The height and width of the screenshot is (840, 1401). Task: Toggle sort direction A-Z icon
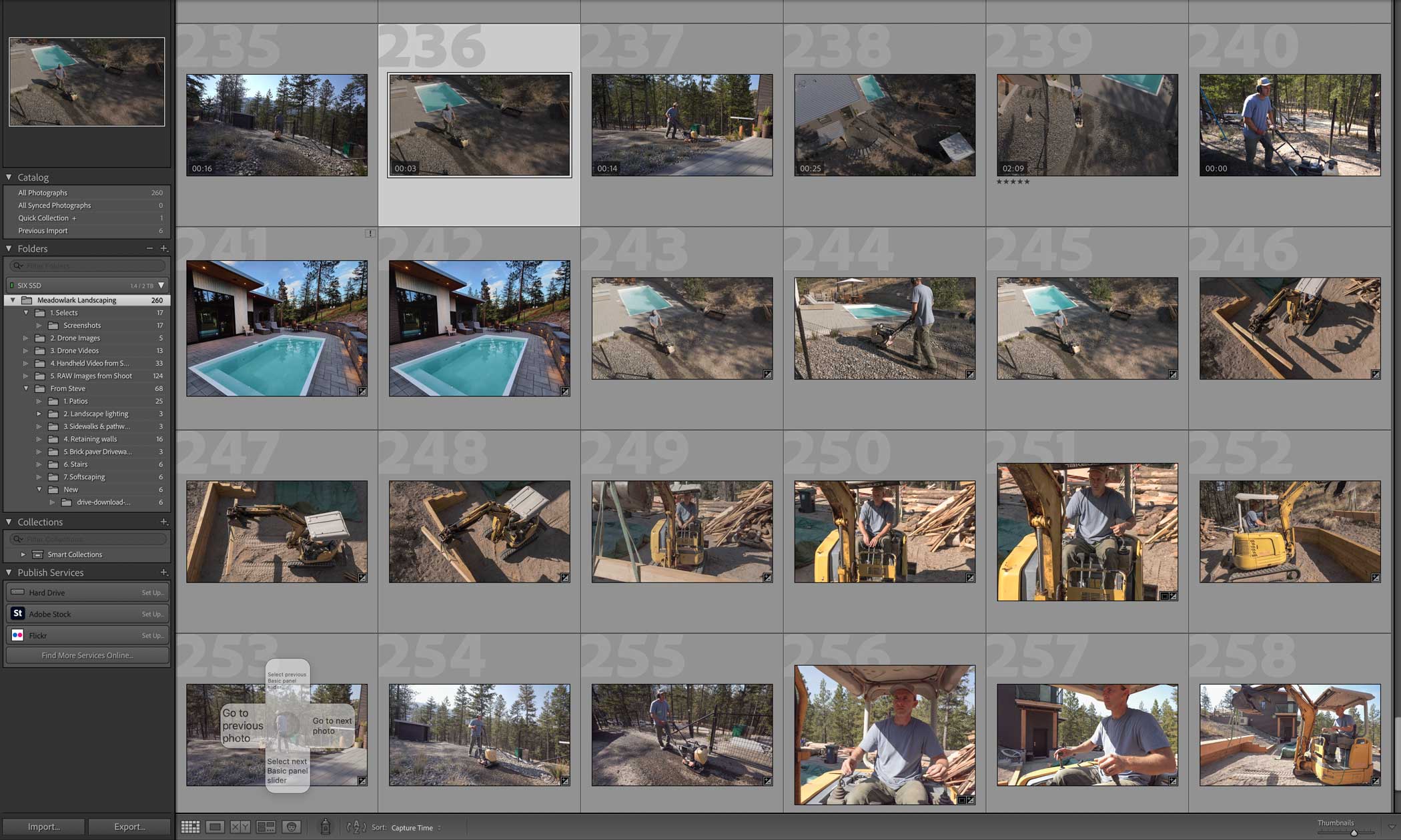tap(356, 827)
